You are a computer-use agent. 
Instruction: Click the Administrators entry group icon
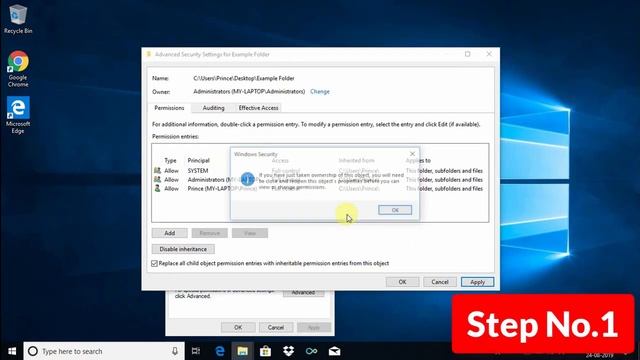pyautogui.click(x=157, y=179)
